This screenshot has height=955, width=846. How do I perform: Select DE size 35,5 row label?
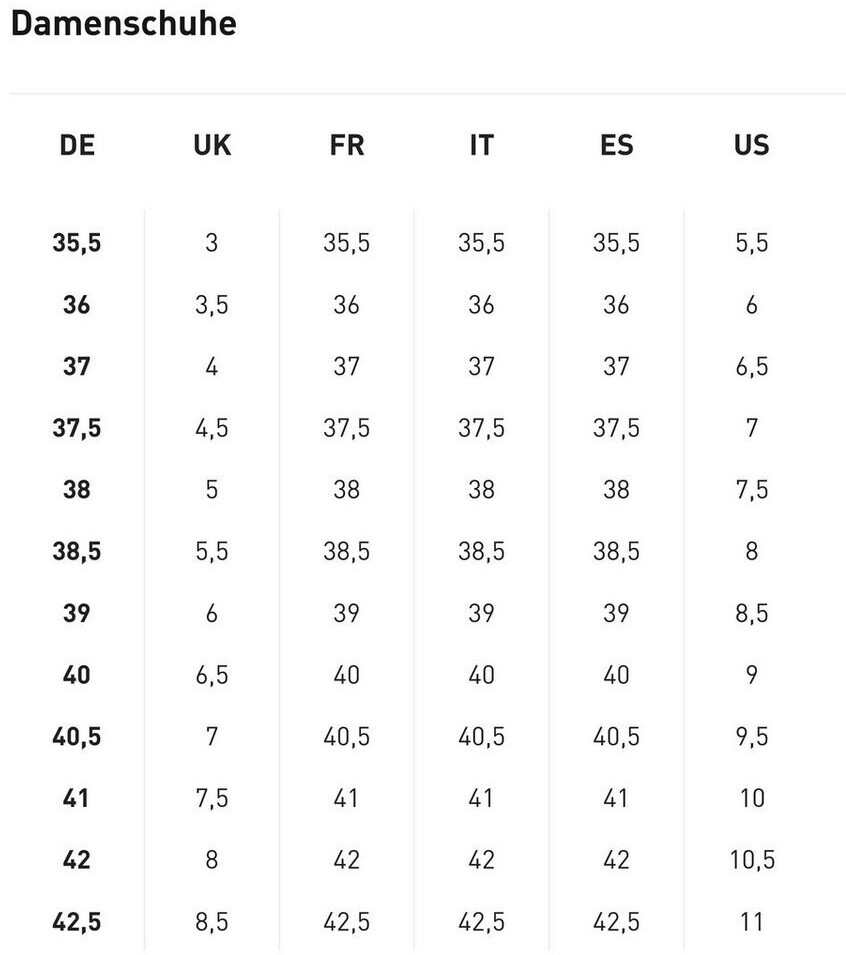pos(77,243)
